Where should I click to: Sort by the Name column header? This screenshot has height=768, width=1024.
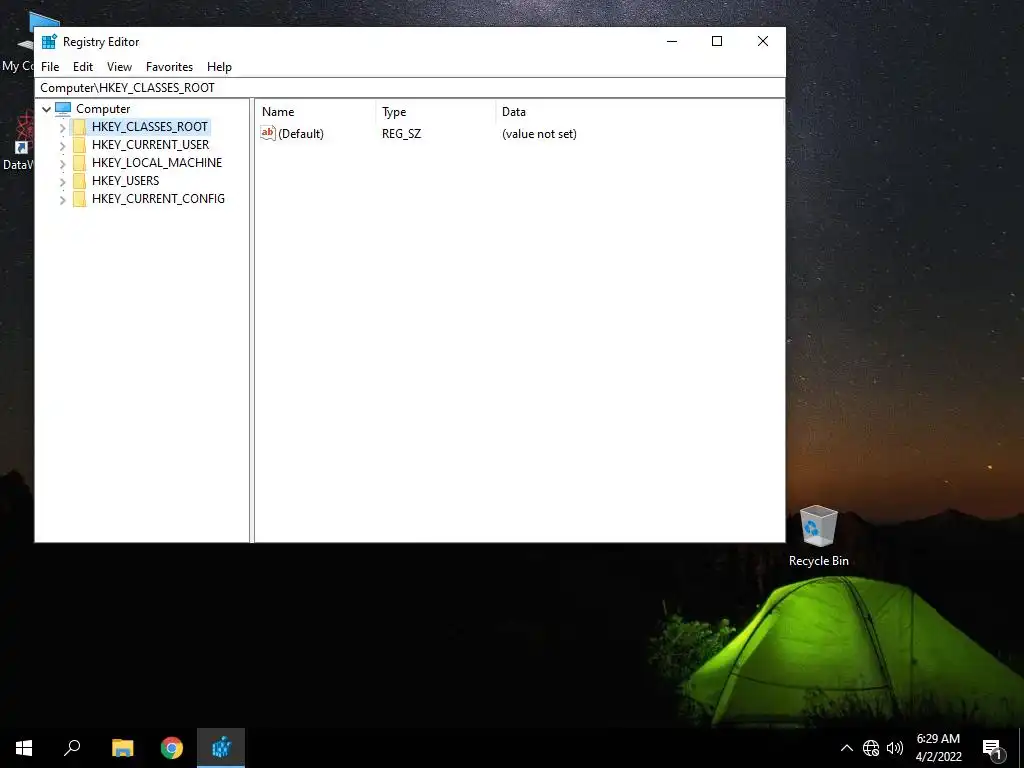click(316, 112)
